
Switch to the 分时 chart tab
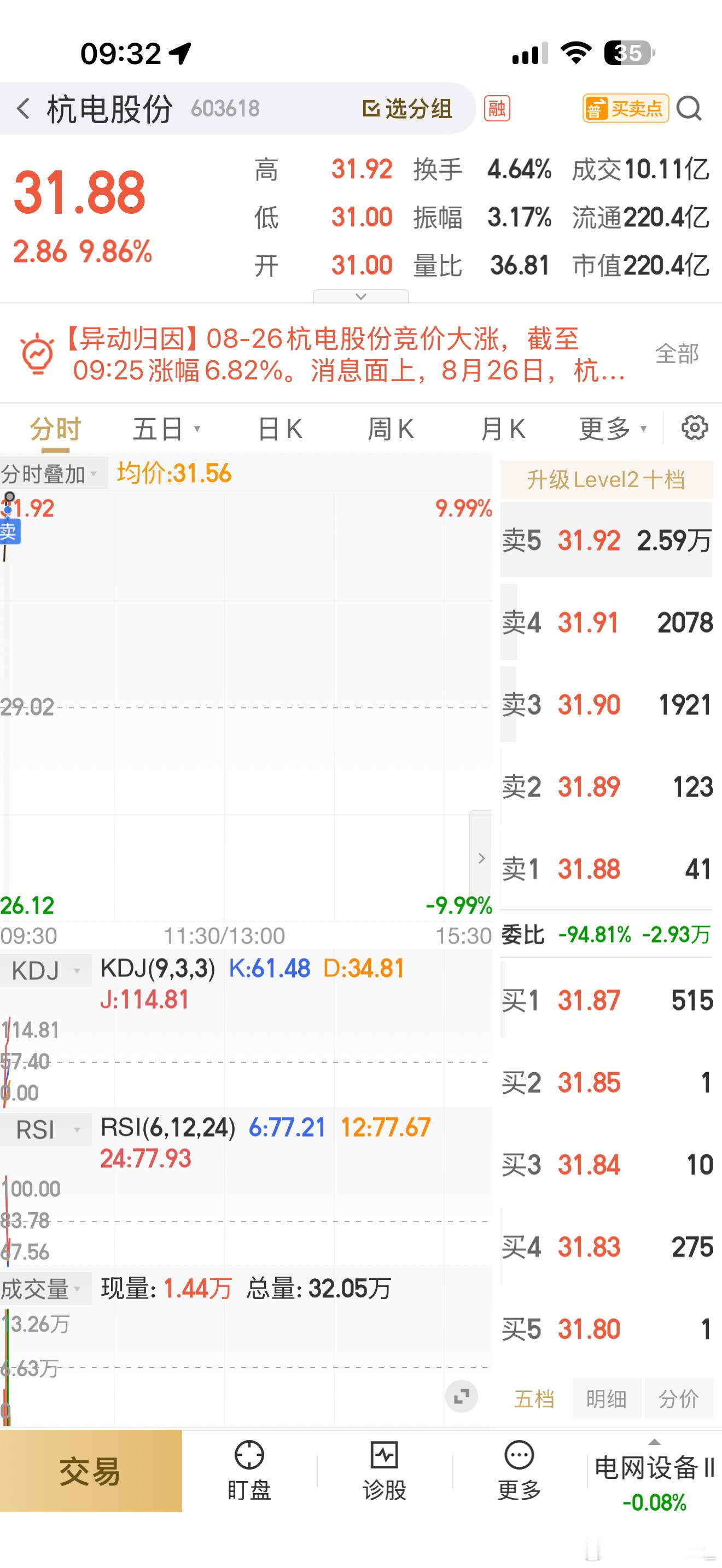pos(55,429)
